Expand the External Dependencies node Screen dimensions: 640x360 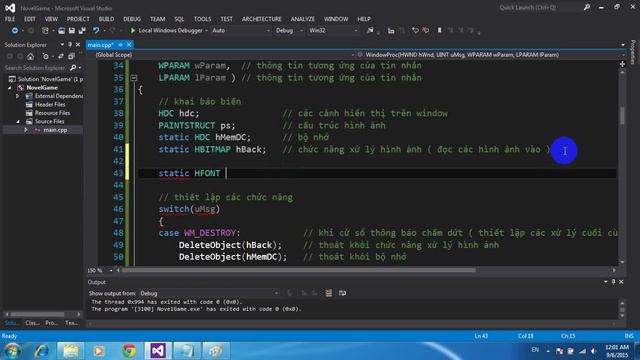(x=18, y=96)
